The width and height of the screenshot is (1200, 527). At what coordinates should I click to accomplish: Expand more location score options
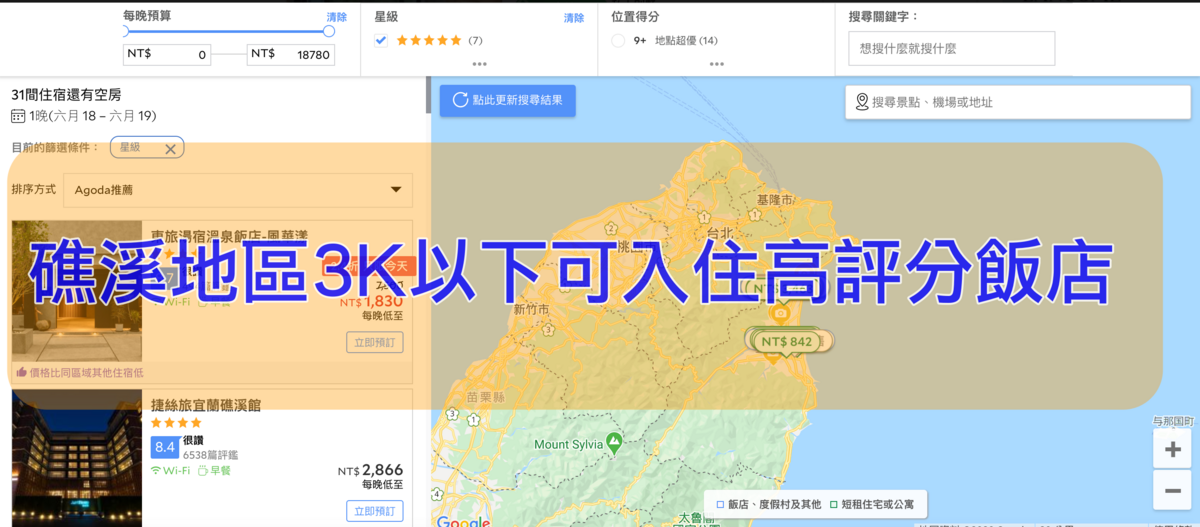click(x=716, y=64)
